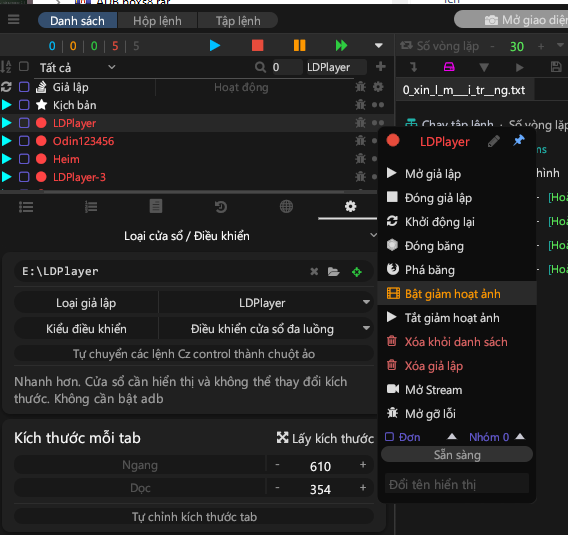The width and height of the screenshot is (568, 535).
Task: Open the Loại giả lập LDPlayer dropdown
Action: [x=266, y=302]
